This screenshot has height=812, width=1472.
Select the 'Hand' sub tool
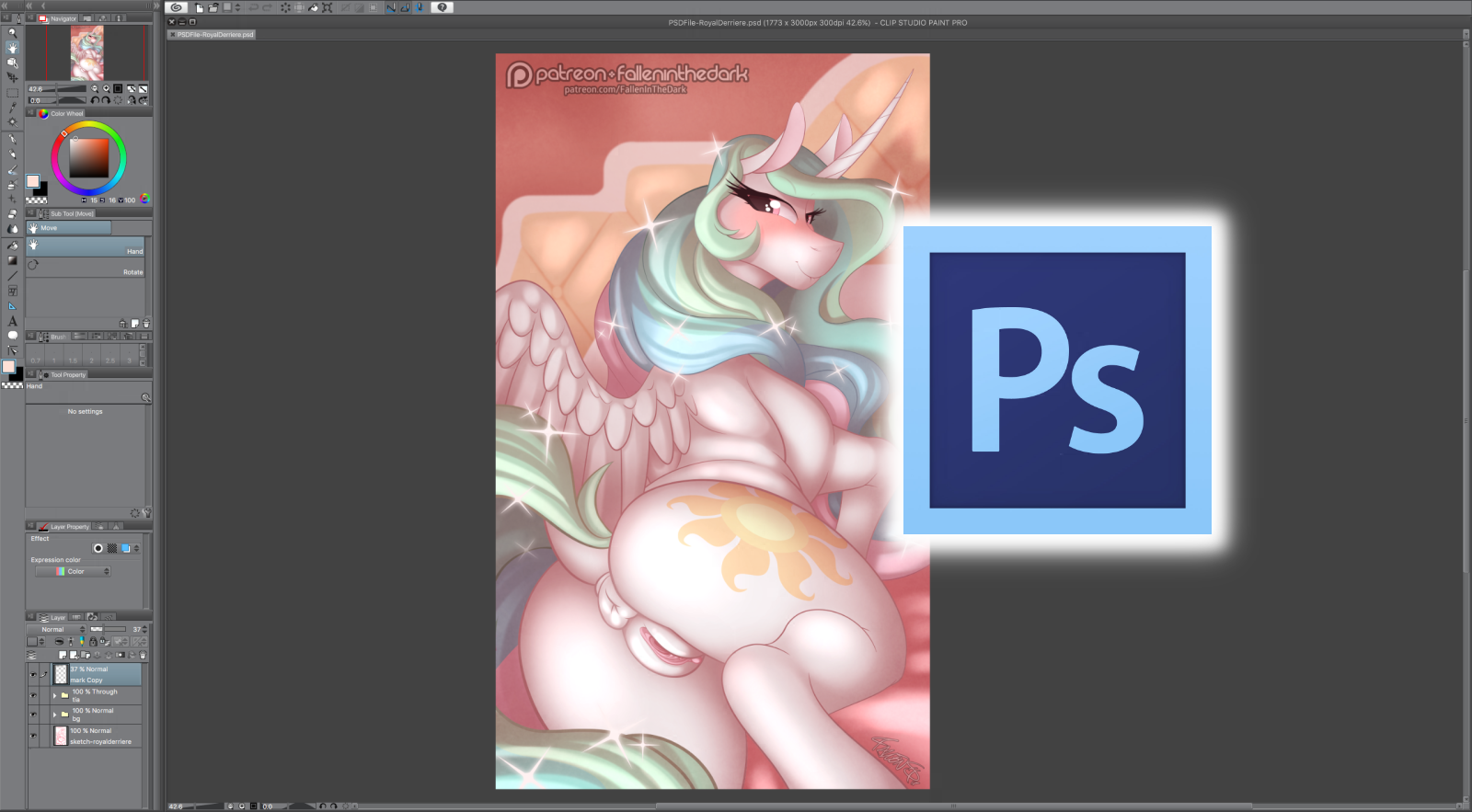coord(86,246)
